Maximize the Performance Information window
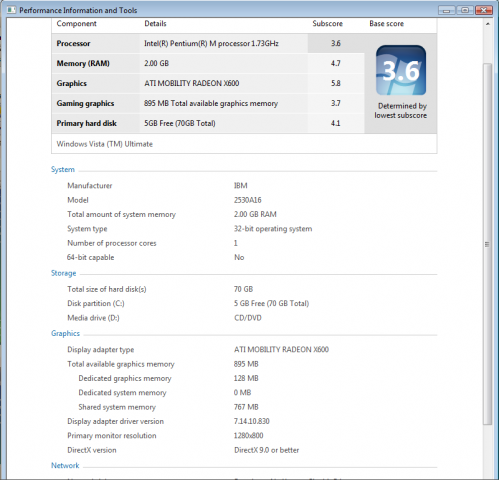 click(x=465, y=10)
